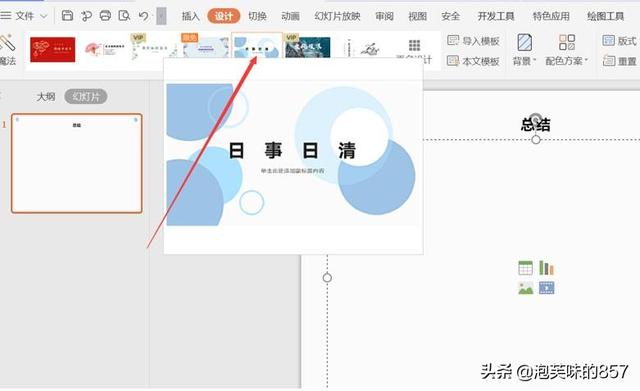Click the 总结 title text on slide
Image resolution: width=640 pixels, height=391 pixels.
click(x=536, y=124)
